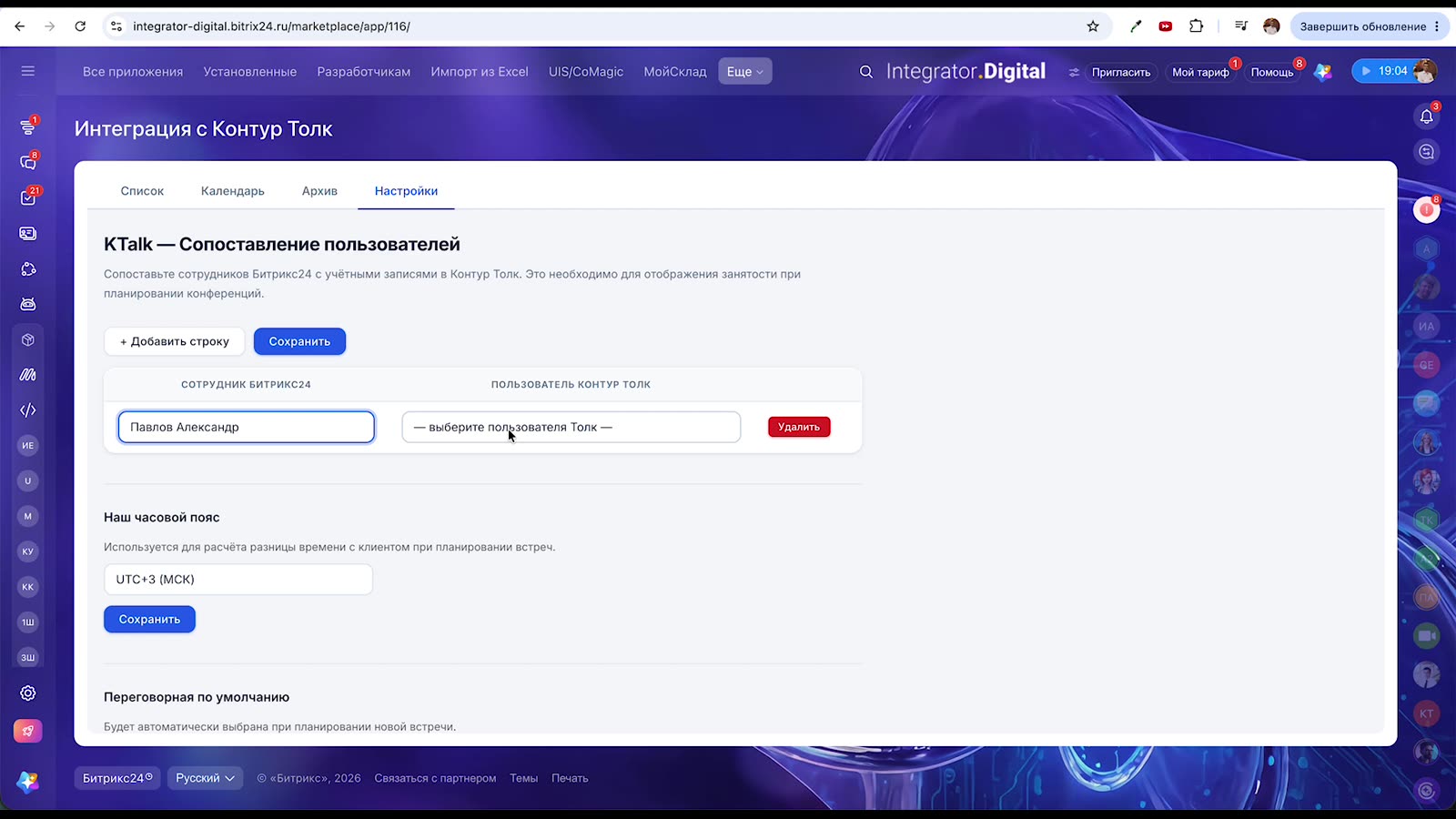This screenshot has width=1456, height=819.
Task: Go back to the previous page
Action: 20,26
